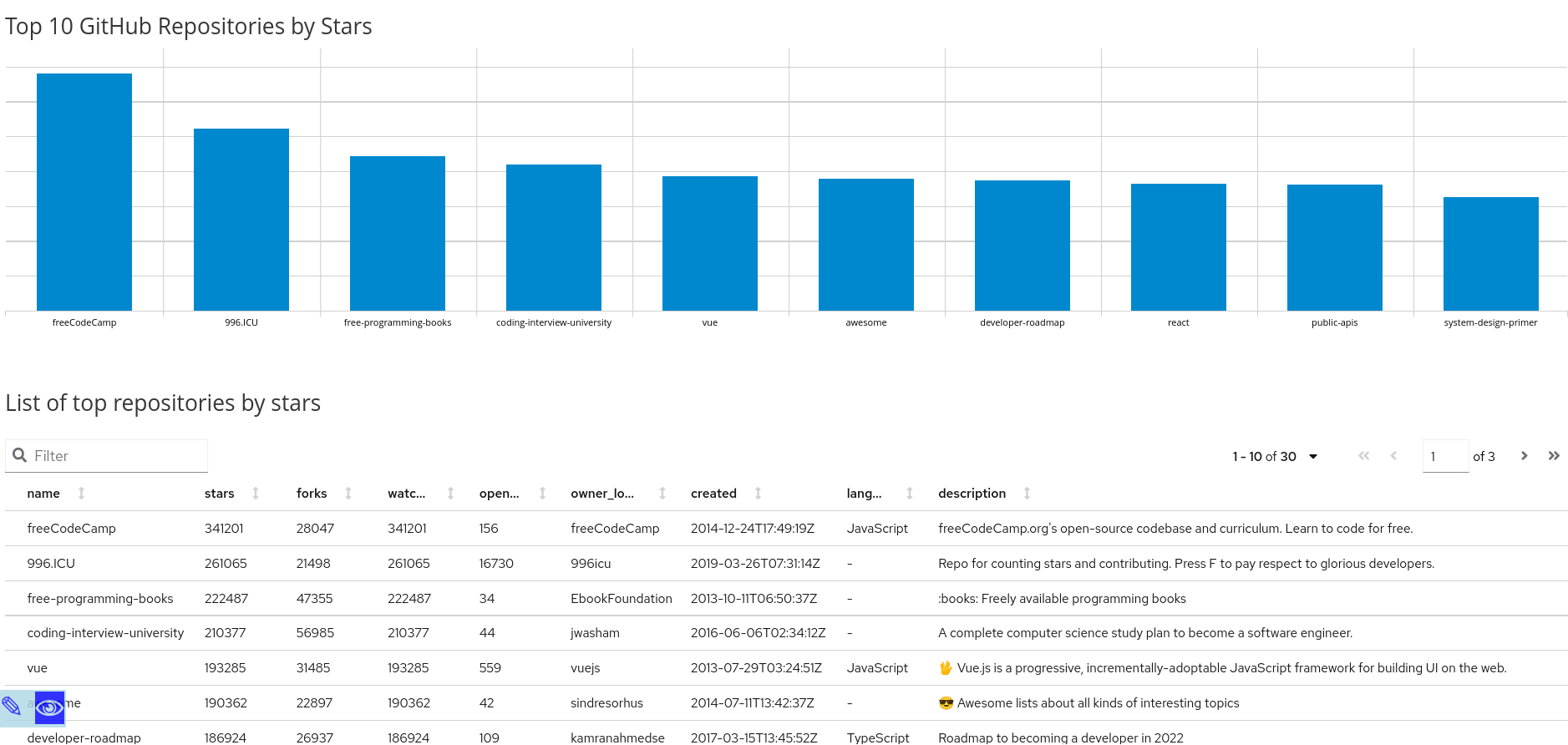Click 'Top 10 GitHub Repositories by Stars' heading
The width and height of the screenshot is (1568, 745).
tap(189, 27)
